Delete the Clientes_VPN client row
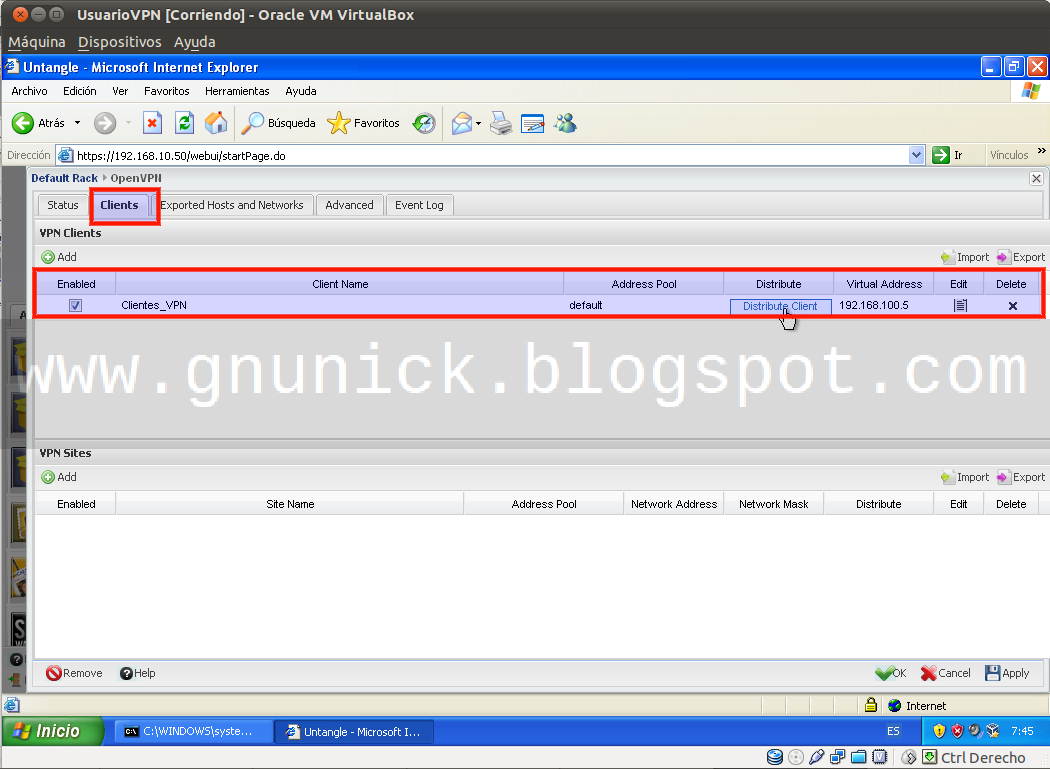 pyautogui.click(x=1012, y=305)
